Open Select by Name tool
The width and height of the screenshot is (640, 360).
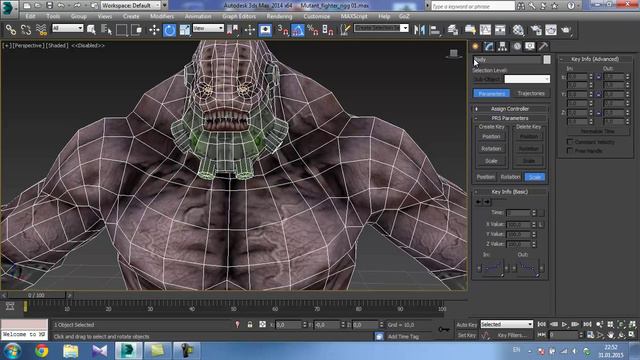click(106, 30)
